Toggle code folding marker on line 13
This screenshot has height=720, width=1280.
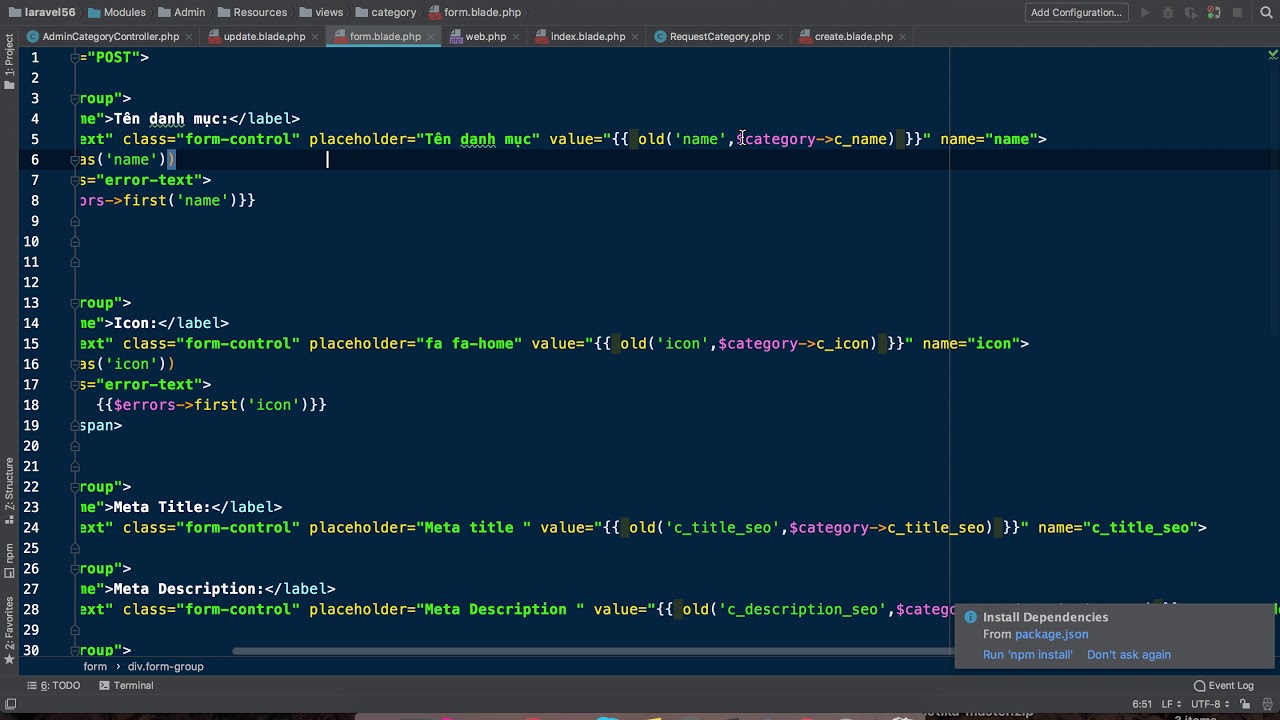[x=75, y=303]
